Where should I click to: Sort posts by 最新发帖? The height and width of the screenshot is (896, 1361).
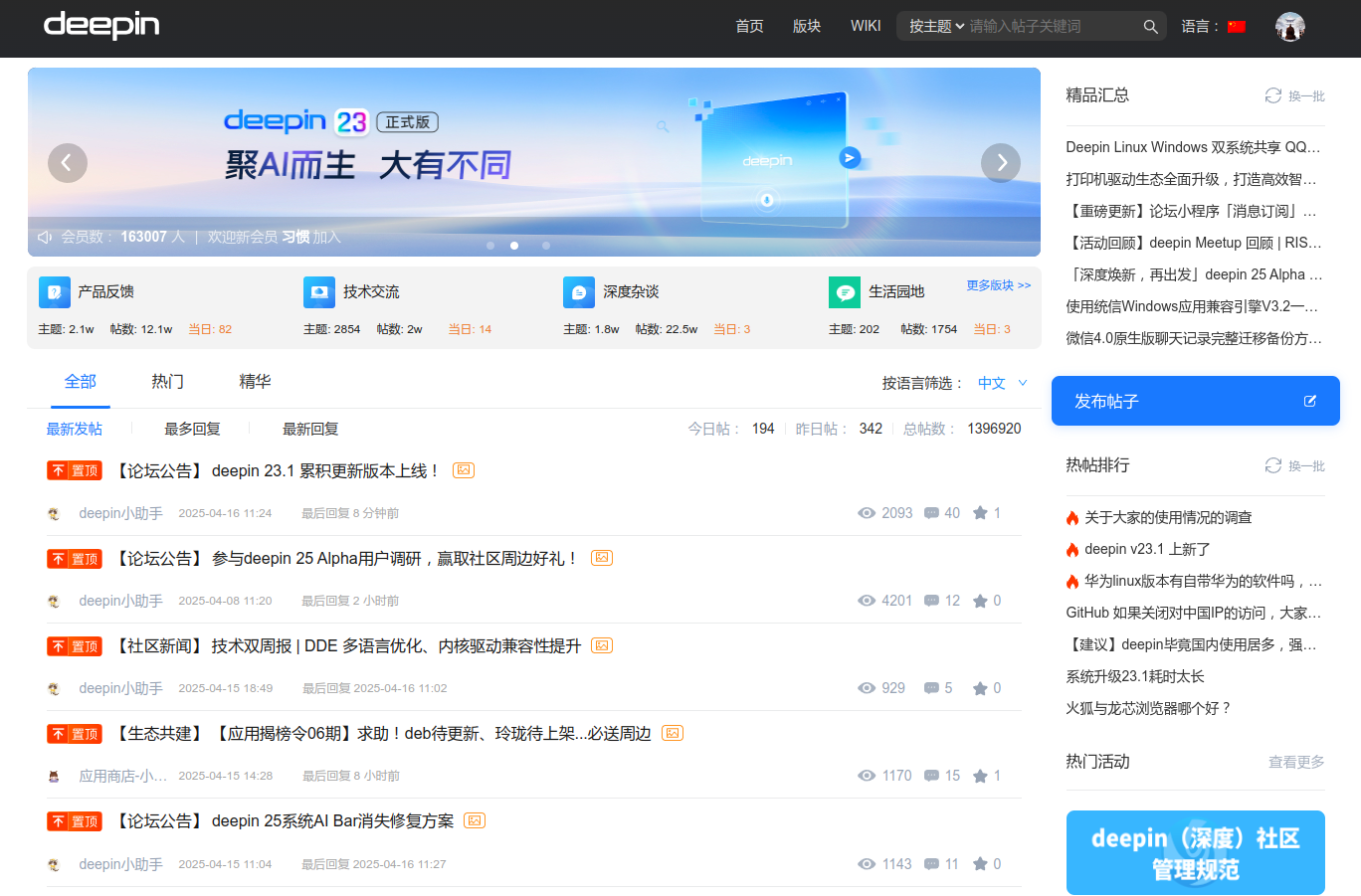tap(75, 429)
